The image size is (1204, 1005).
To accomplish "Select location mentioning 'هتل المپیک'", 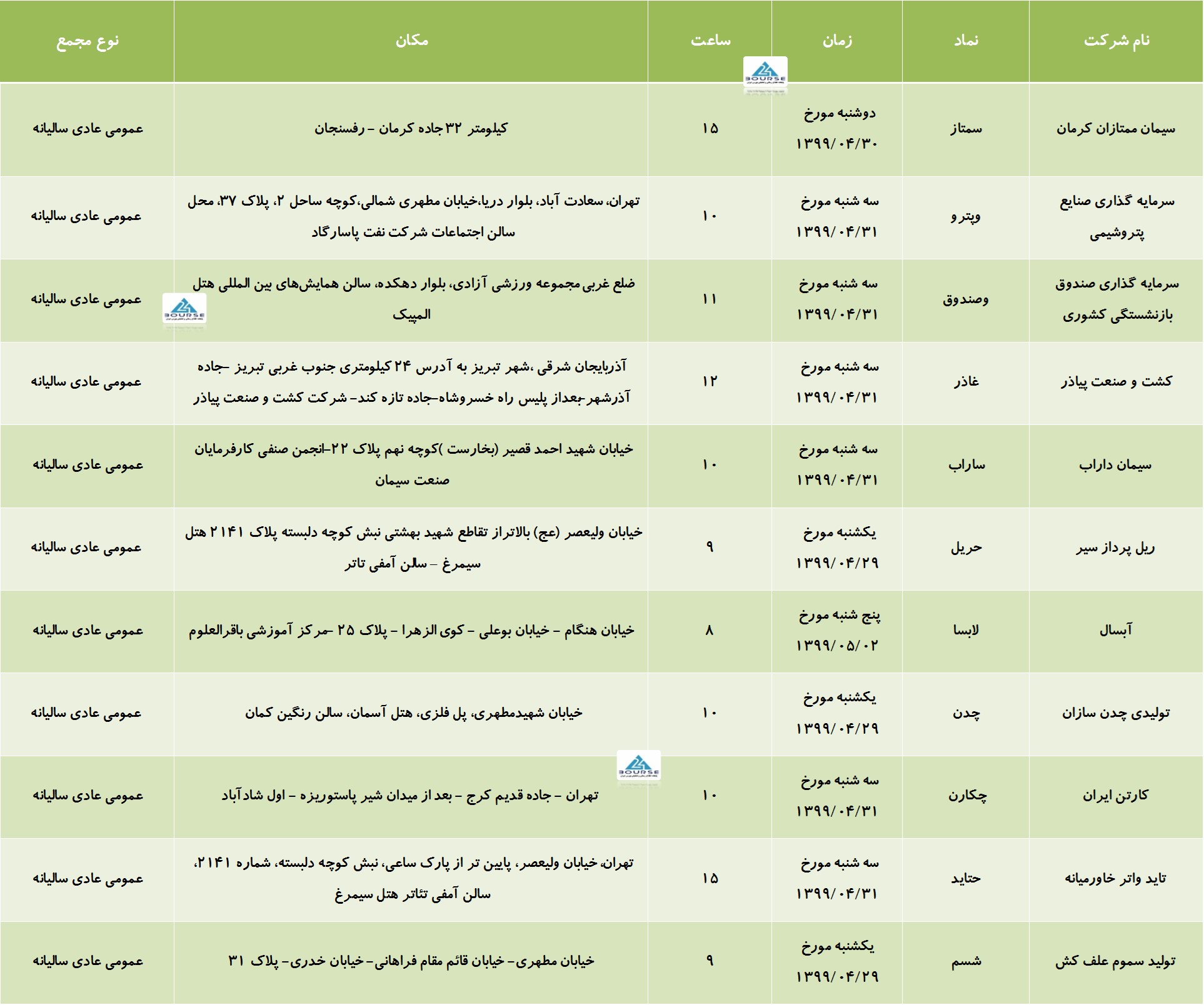I will pyautogui.click(x=413, y=299).
